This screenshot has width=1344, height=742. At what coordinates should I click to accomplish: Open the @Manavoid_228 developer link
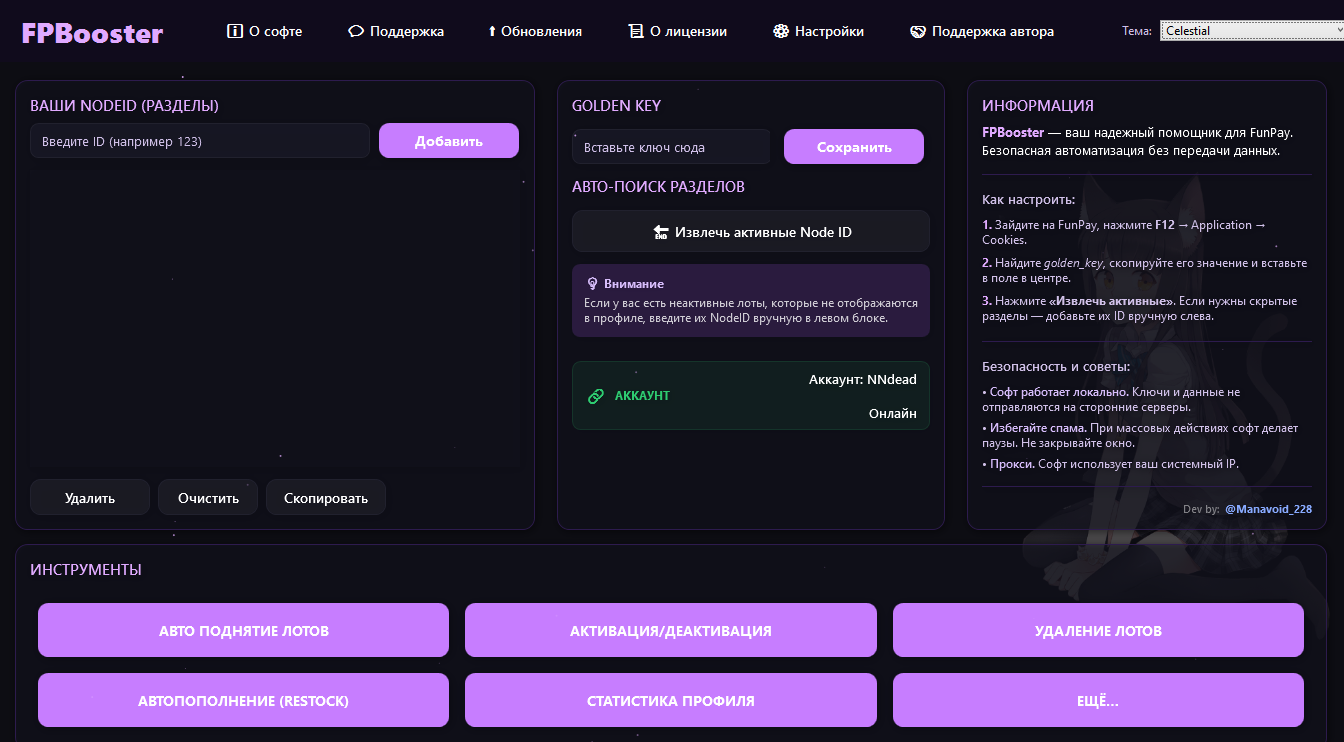point(1268,509)
